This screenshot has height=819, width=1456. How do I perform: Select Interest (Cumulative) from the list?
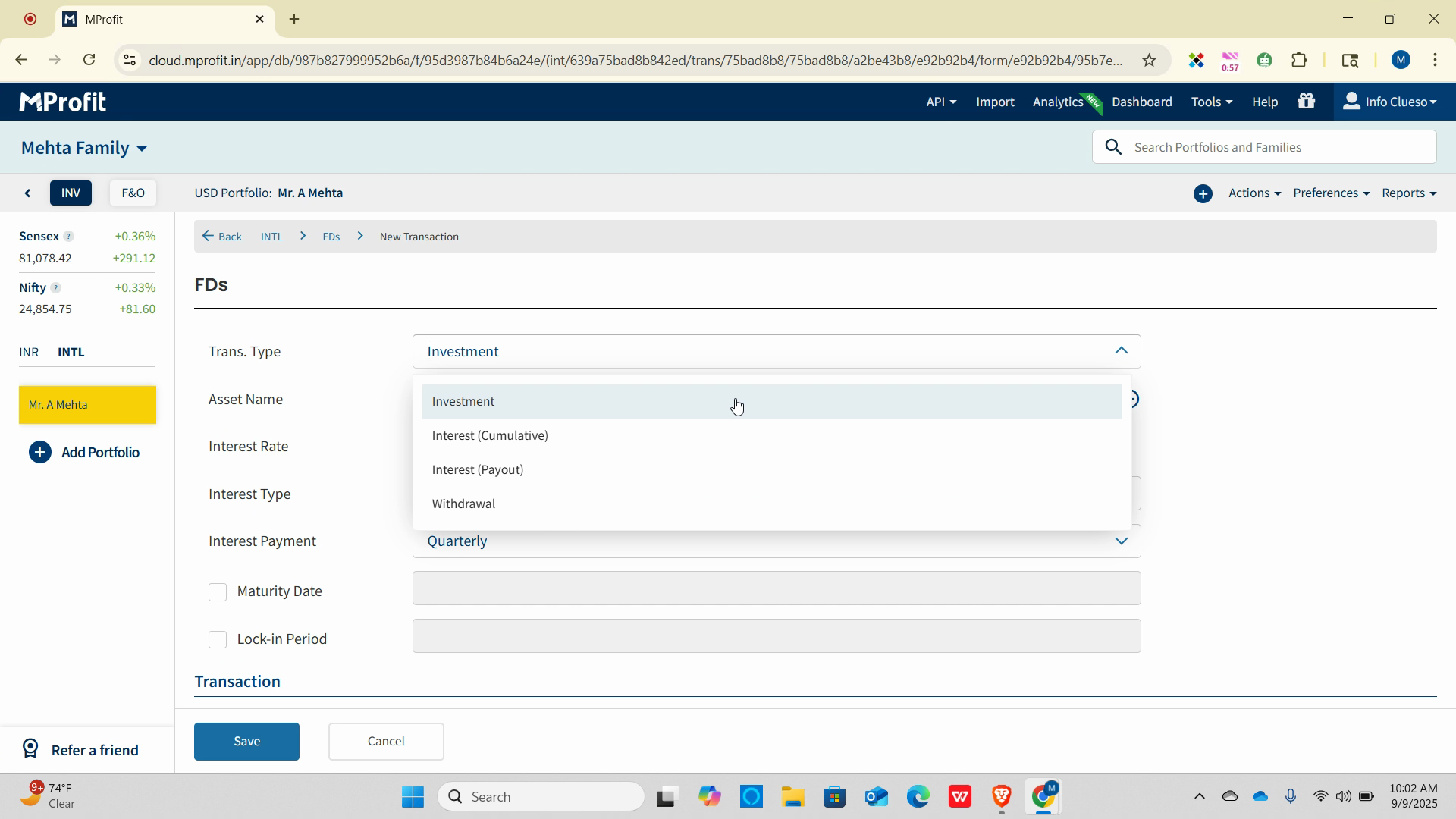[x=490, y=436]
